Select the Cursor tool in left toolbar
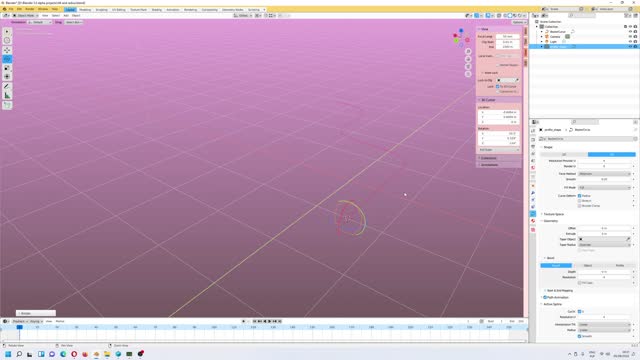 tap(7, 40)
